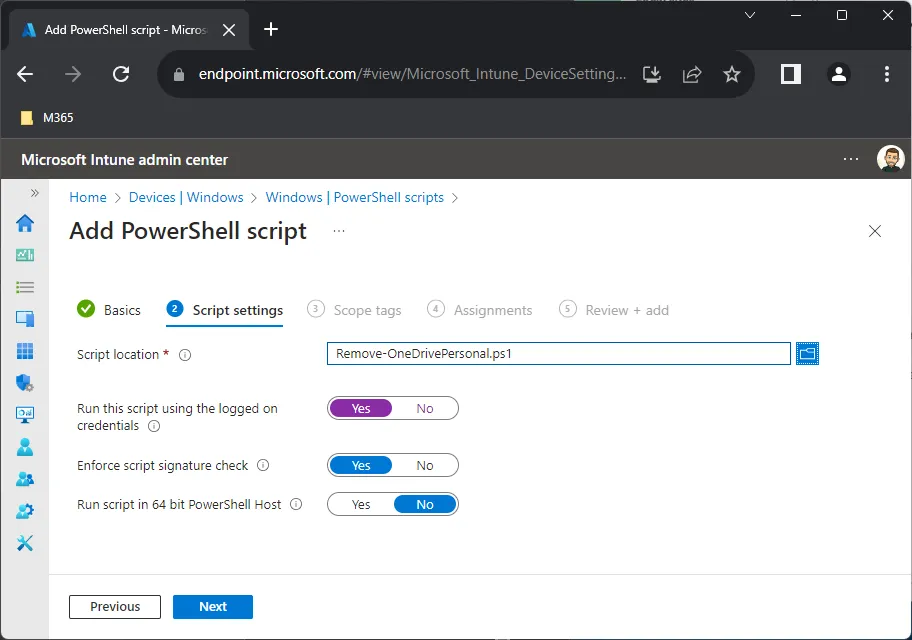This screenshot has width=912, height=640.
Task: Open Users icon in sidebar
Action: (25, 447)
